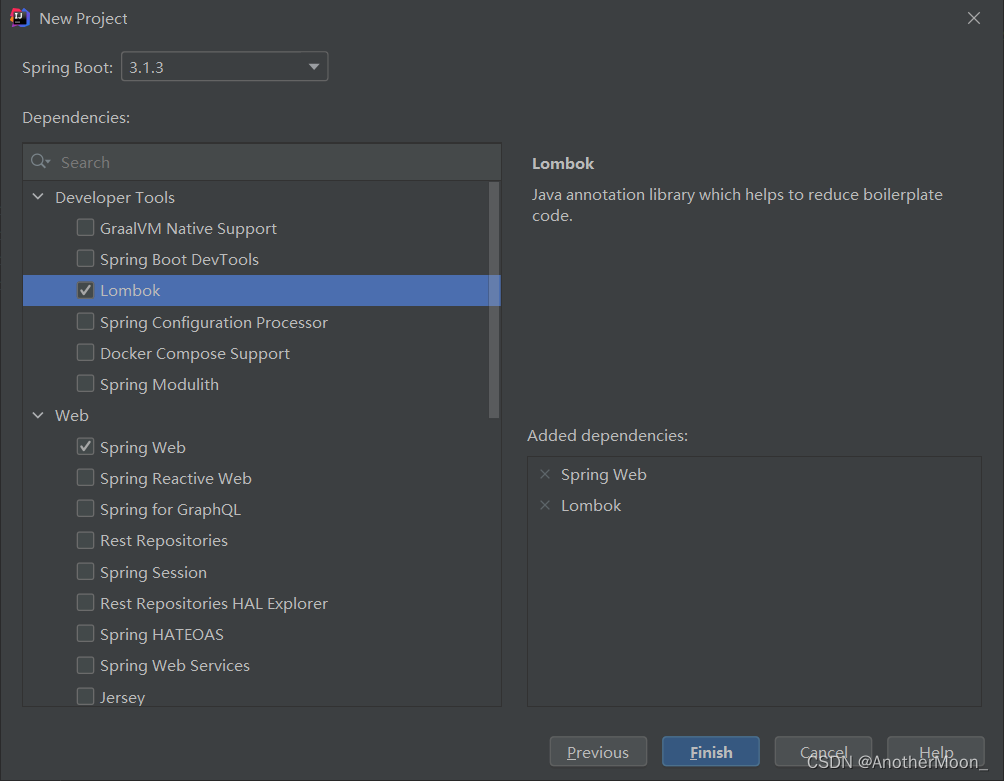Check Spring Reactive Web
This screenshot has height=781, width=1004.
85,478
